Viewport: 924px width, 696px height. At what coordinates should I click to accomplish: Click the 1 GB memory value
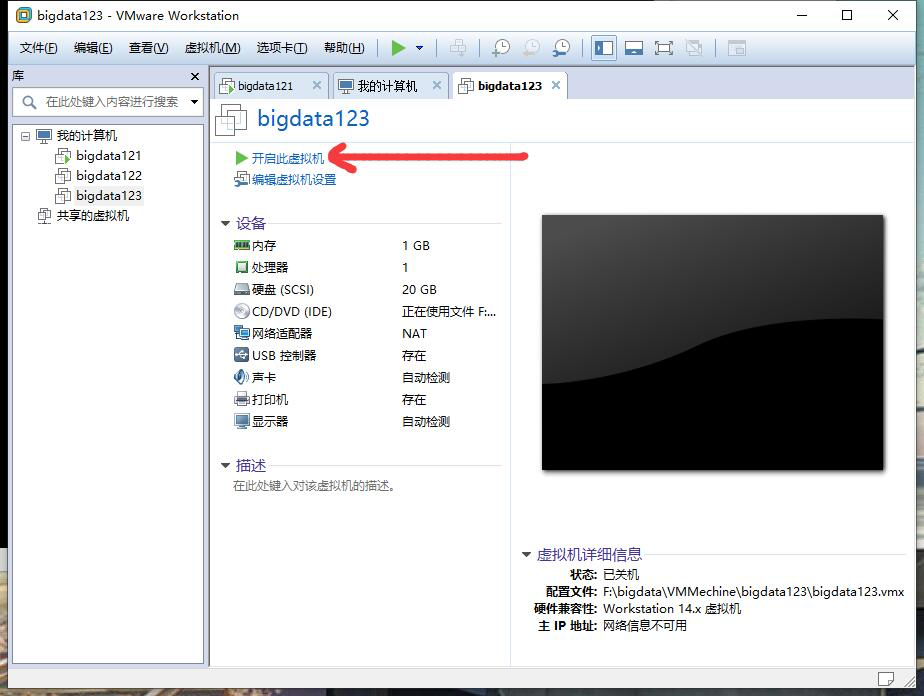(415, 246)
